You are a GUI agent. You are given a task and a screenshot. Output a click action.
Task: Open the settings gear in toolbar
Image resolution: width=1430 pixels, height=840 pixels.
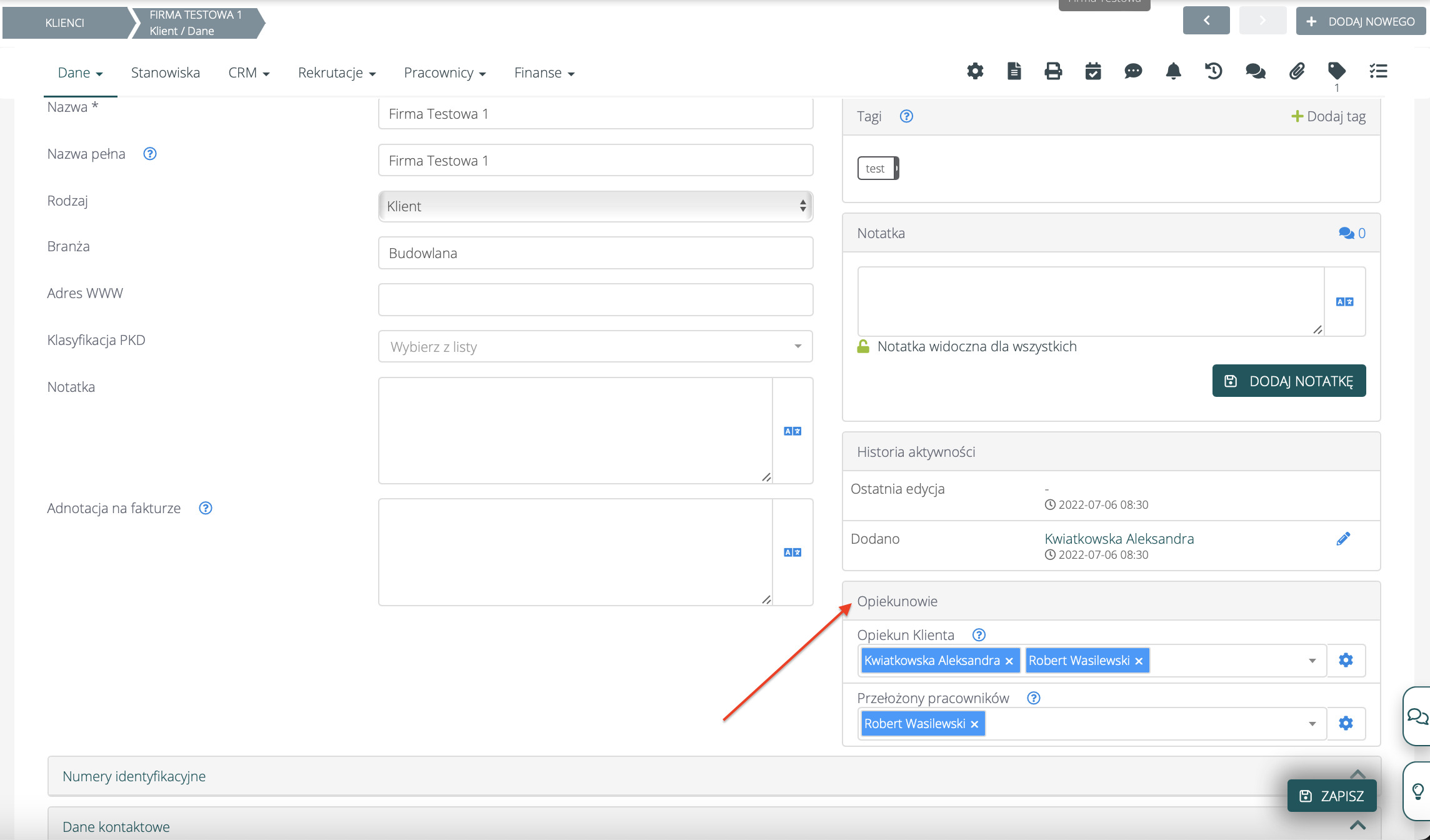(x=975, y=71)
